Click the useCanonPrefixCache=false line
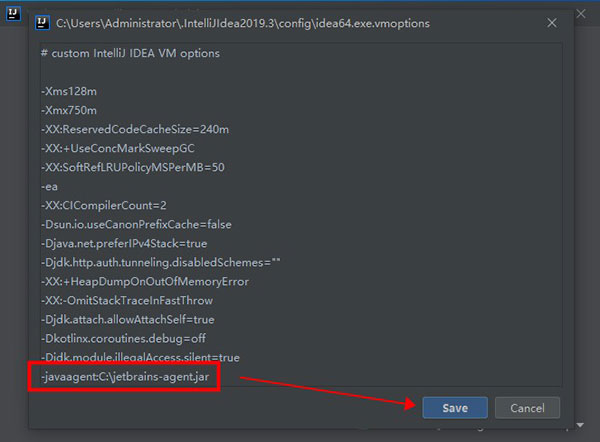The height and width of the screenshot is (442, 600). [136, 225]
